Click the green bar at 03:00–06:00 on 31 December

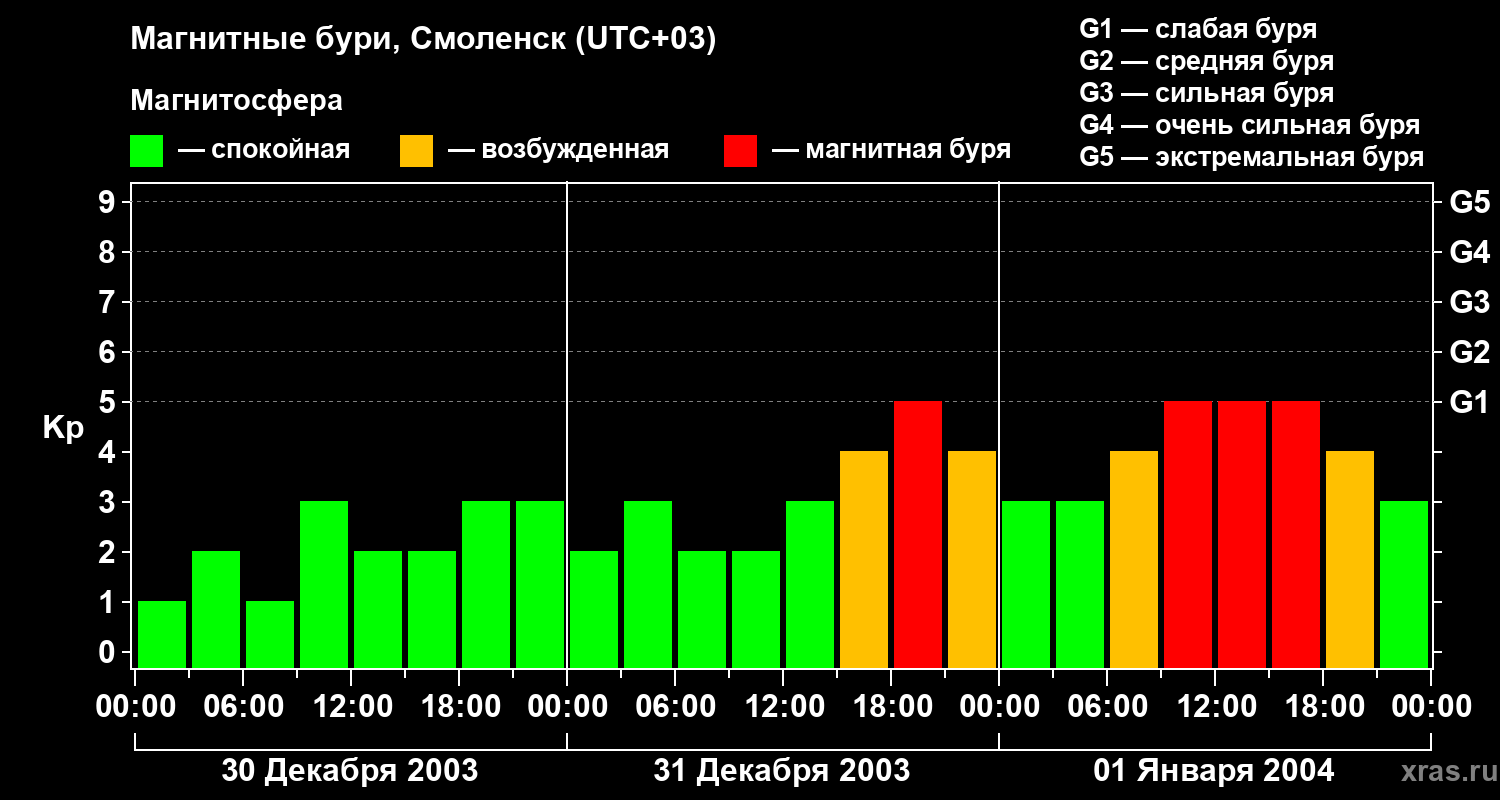click(x=648, y=584)
